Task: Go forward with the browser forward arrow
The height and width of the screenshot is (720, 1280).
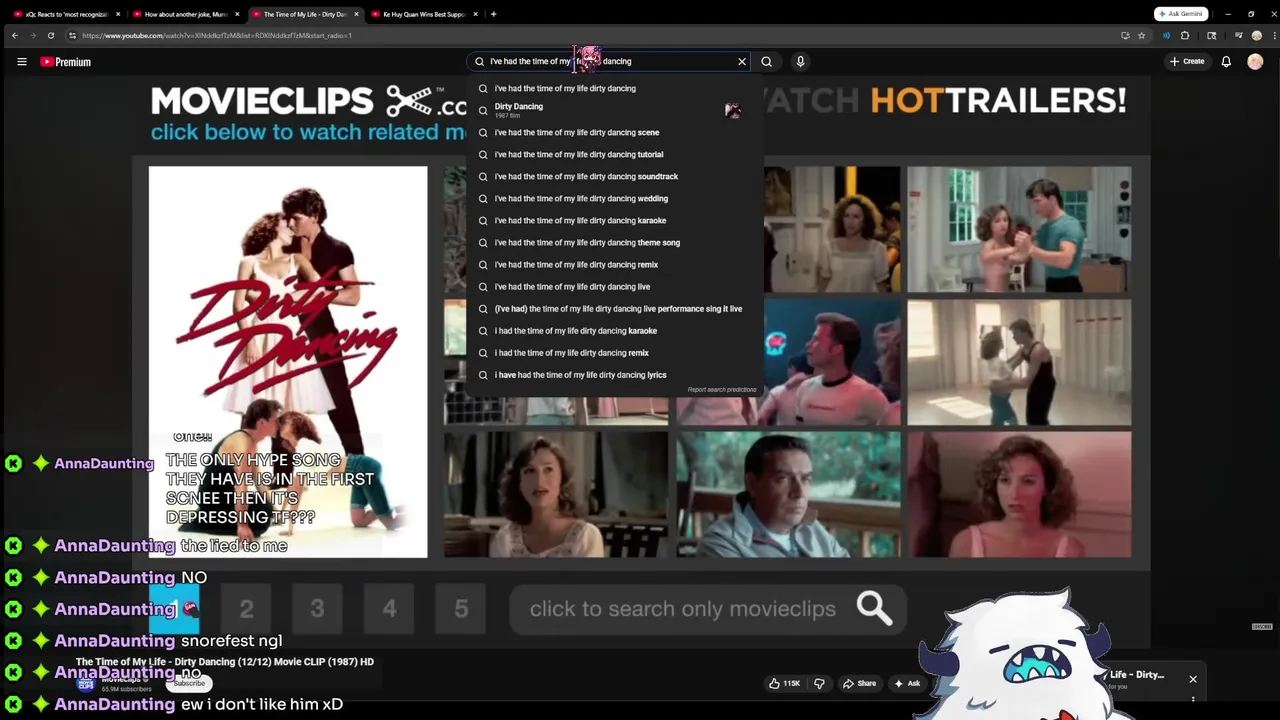Action: (32, 36)
